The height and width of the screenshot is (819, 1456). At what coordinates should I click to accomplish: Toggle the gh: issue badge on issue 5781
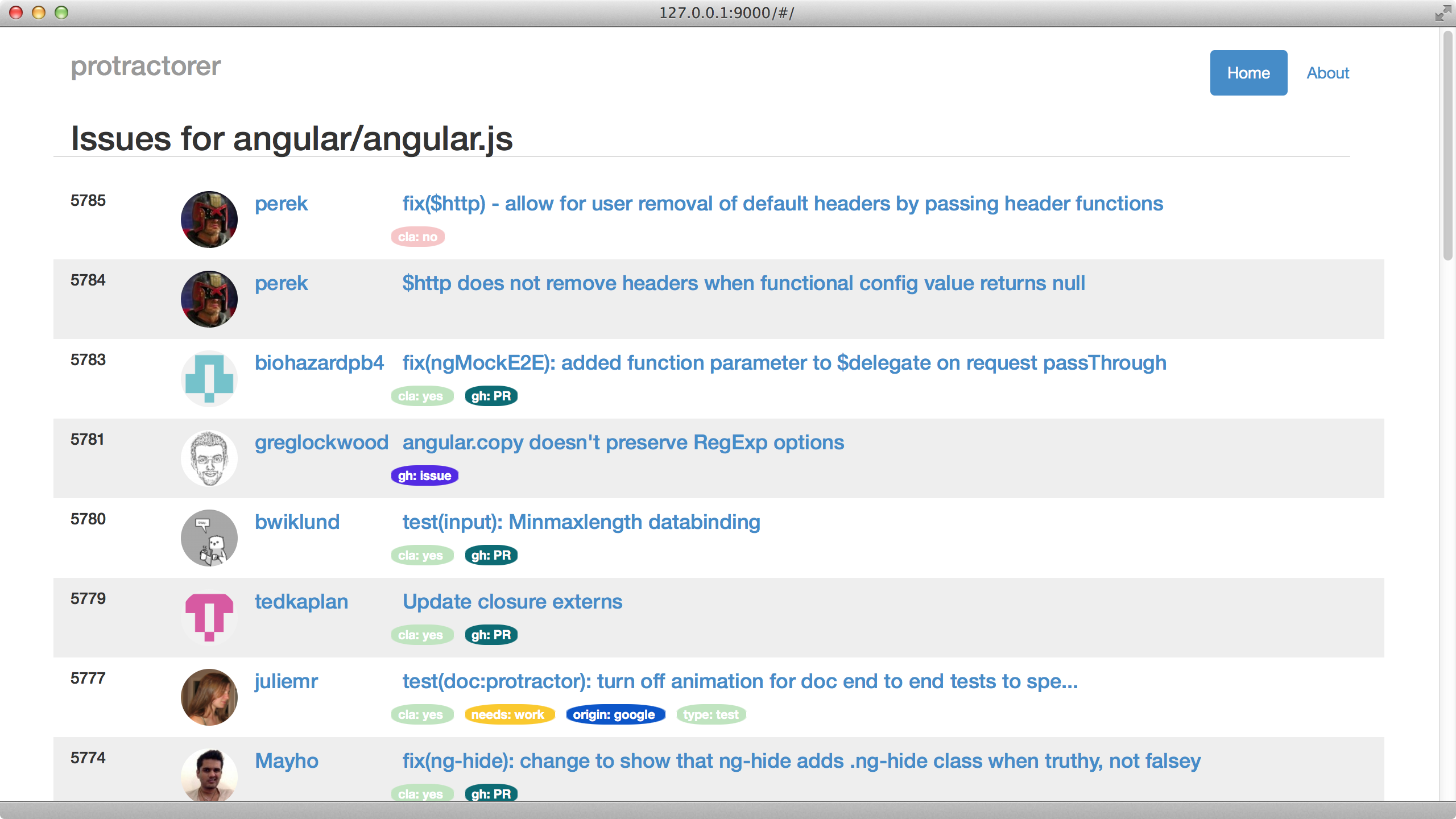pyautogui.click(x=425, y=475)
